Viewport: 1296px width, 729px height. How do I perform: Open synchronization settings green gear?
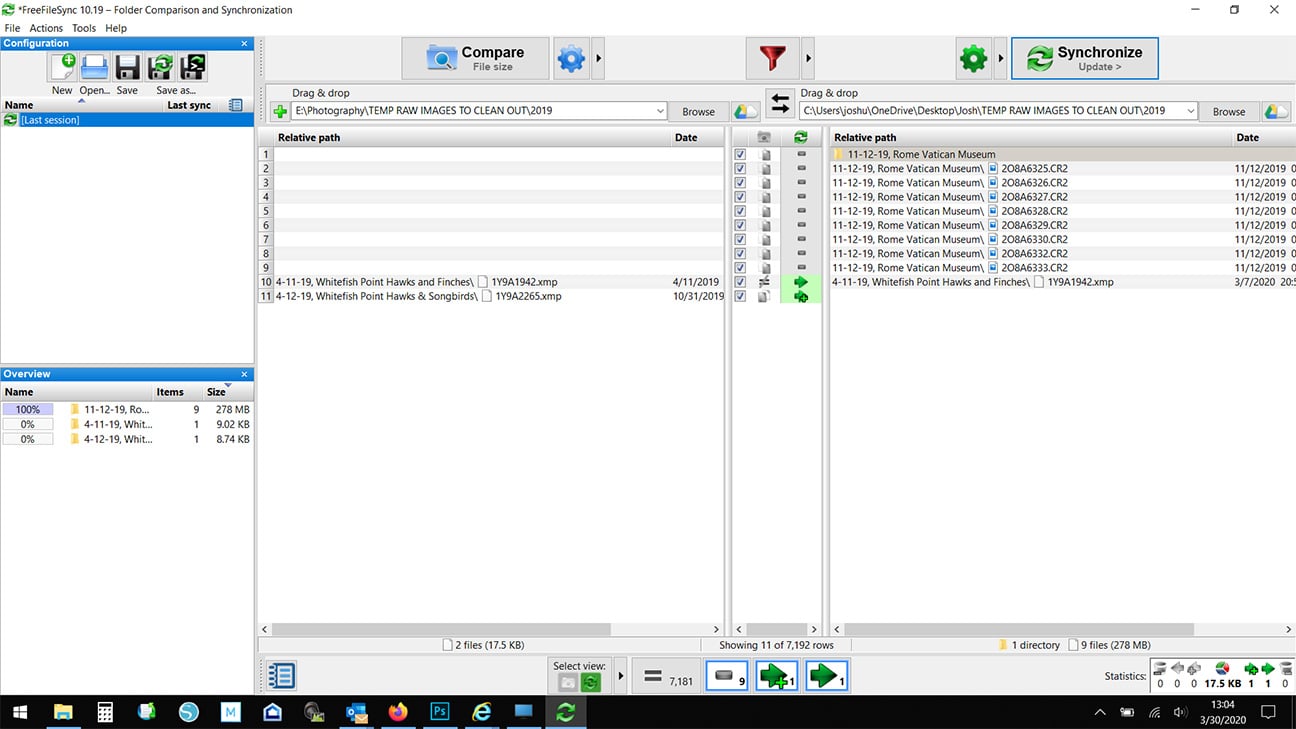tap(973, 59)
